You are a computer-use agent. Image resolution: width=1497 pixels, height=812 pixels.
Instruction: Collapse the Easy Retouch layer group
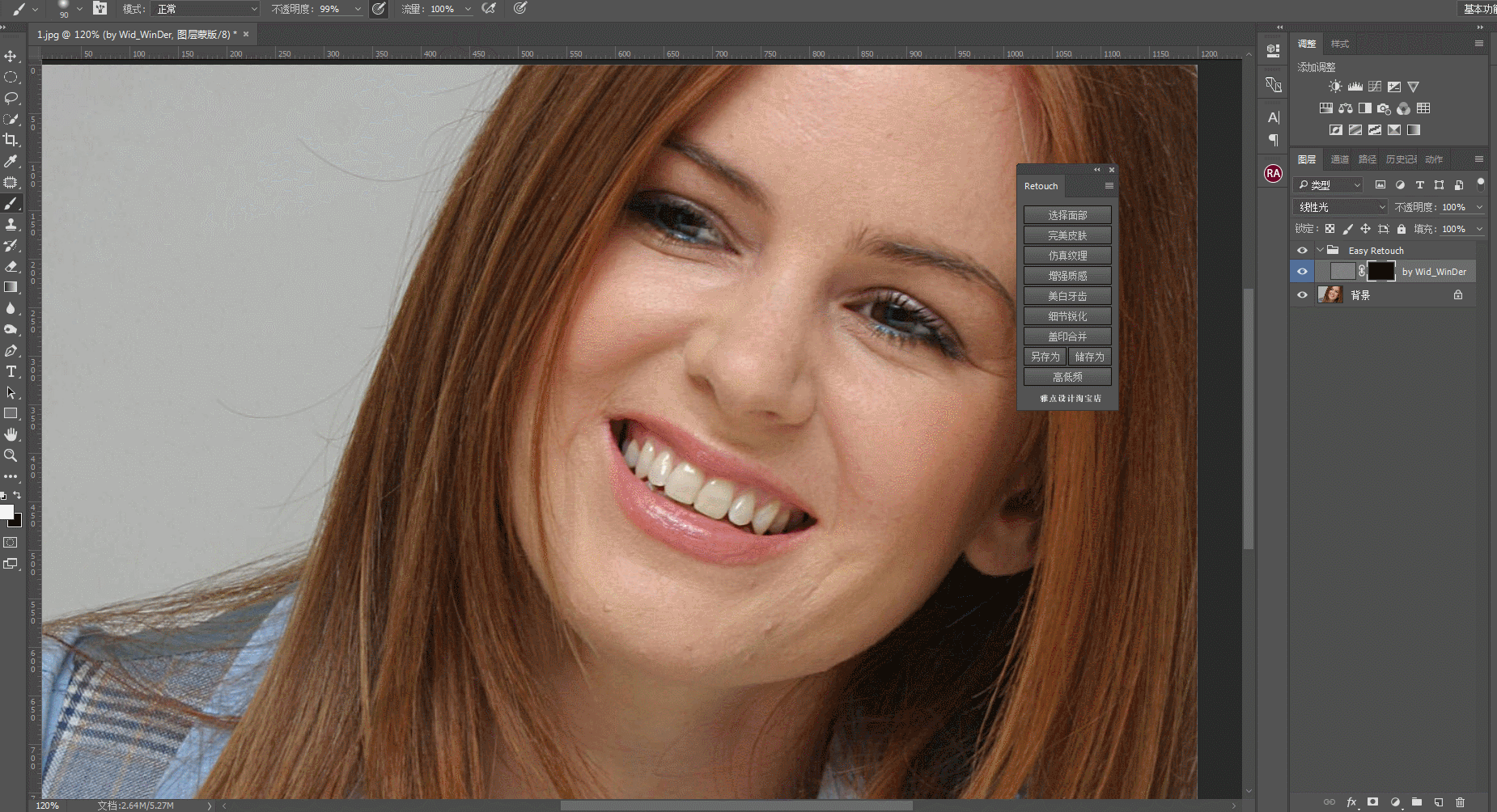click(1320, 251)
